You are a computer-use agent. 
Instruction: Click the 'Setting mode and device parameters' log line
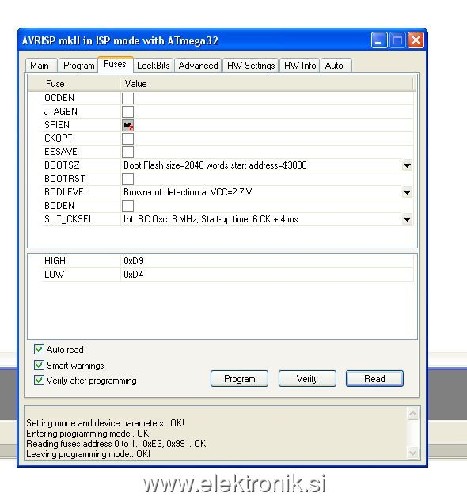click(105, 423)
